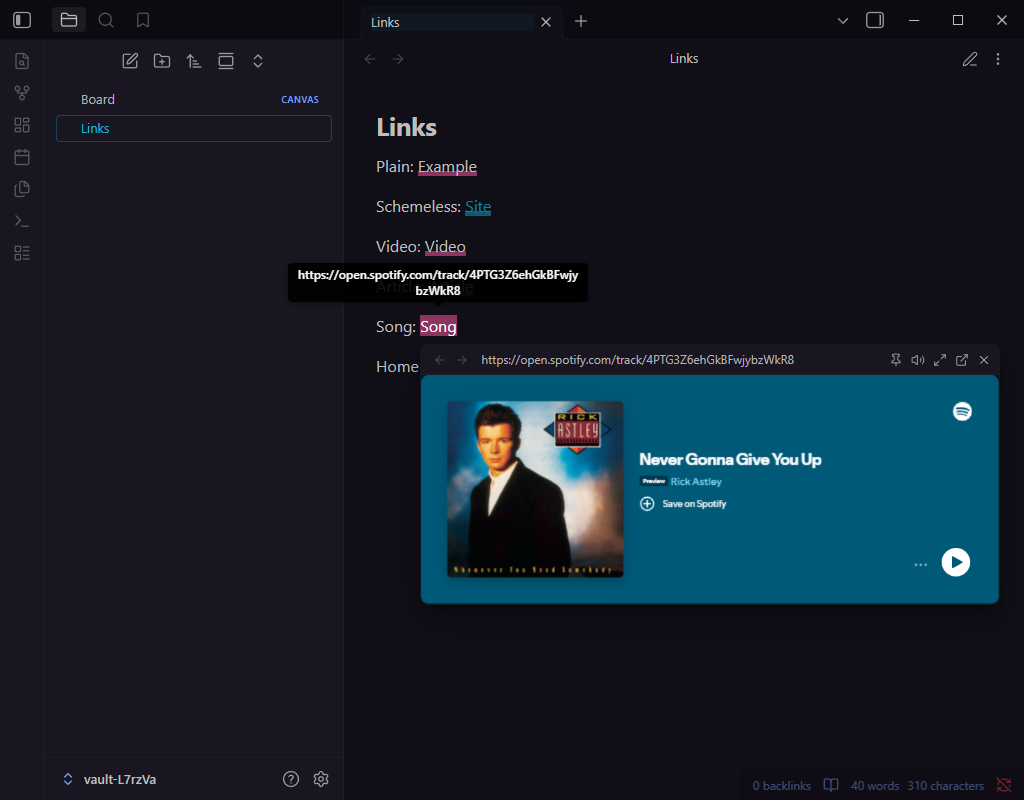Navigate forward in note history

(398, 59)
